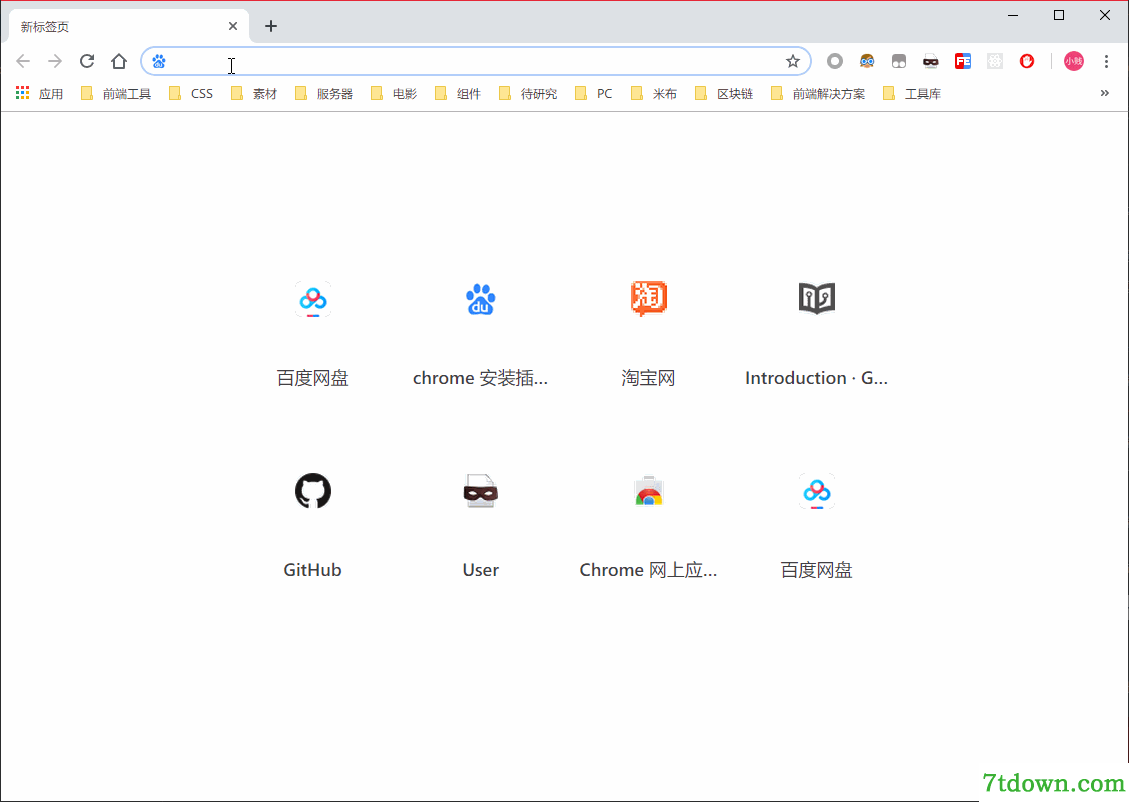This screenshot has height=802, width=1129.
Task: Focus the address bar input
Action: (476, 61)
